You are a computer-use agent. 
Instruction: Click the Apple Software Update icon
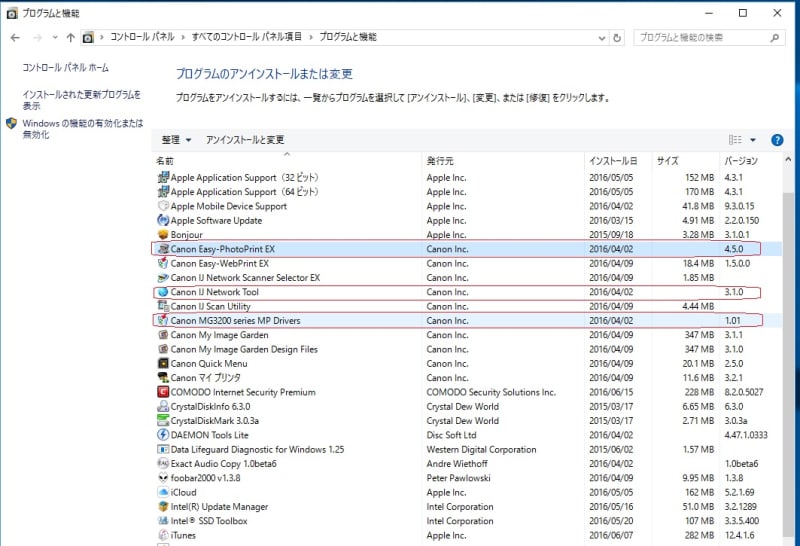[163, 220]
